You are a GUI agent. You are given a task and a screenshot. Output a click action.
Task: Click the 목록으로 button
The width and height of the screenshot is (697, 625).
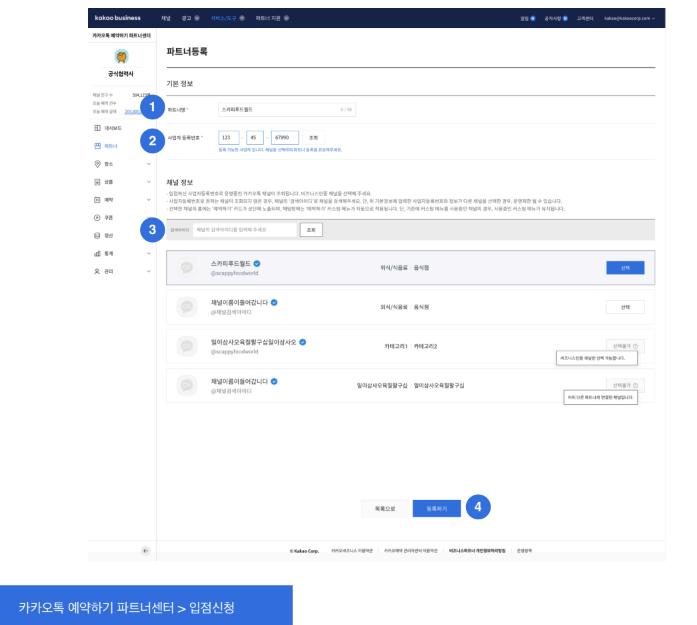[386, 508]
